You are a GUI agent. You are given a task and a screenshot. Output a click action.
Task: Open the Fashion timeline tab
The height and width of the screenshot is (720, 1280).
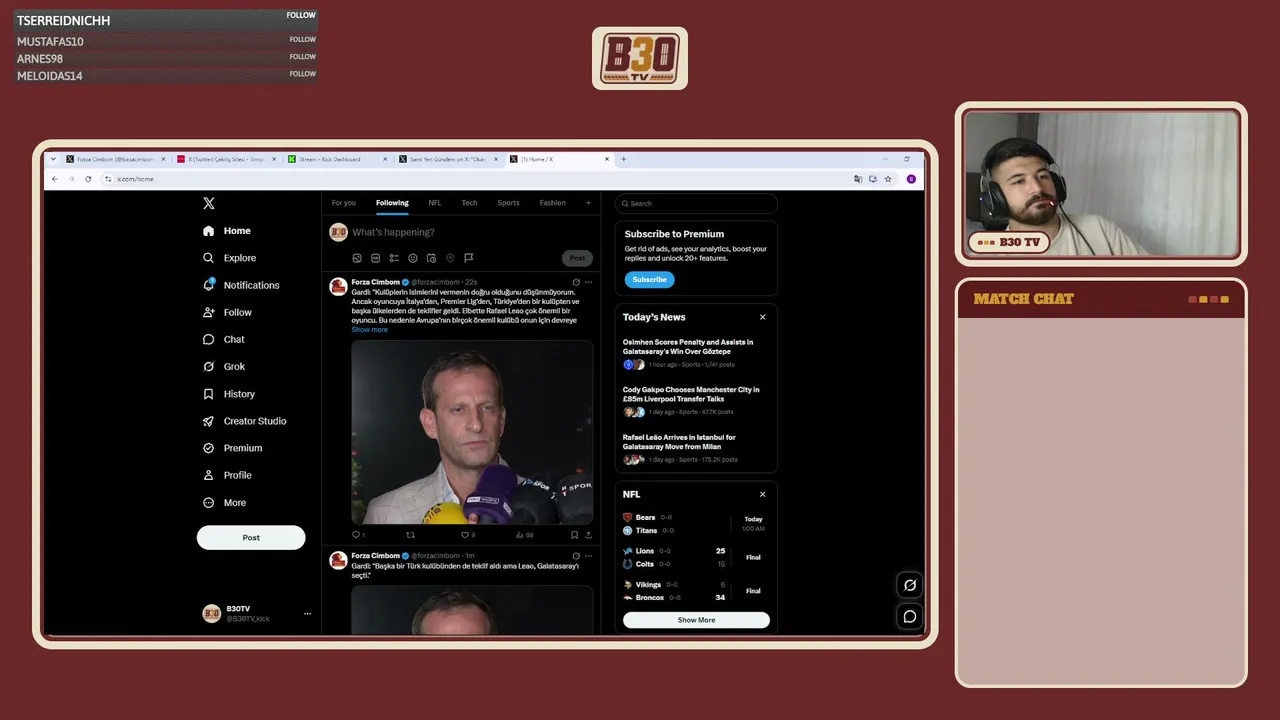[552, 203]
